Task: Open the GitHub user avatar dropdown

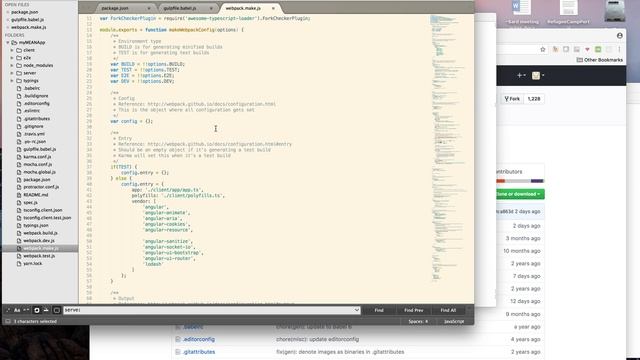Action: coord(538,76)
